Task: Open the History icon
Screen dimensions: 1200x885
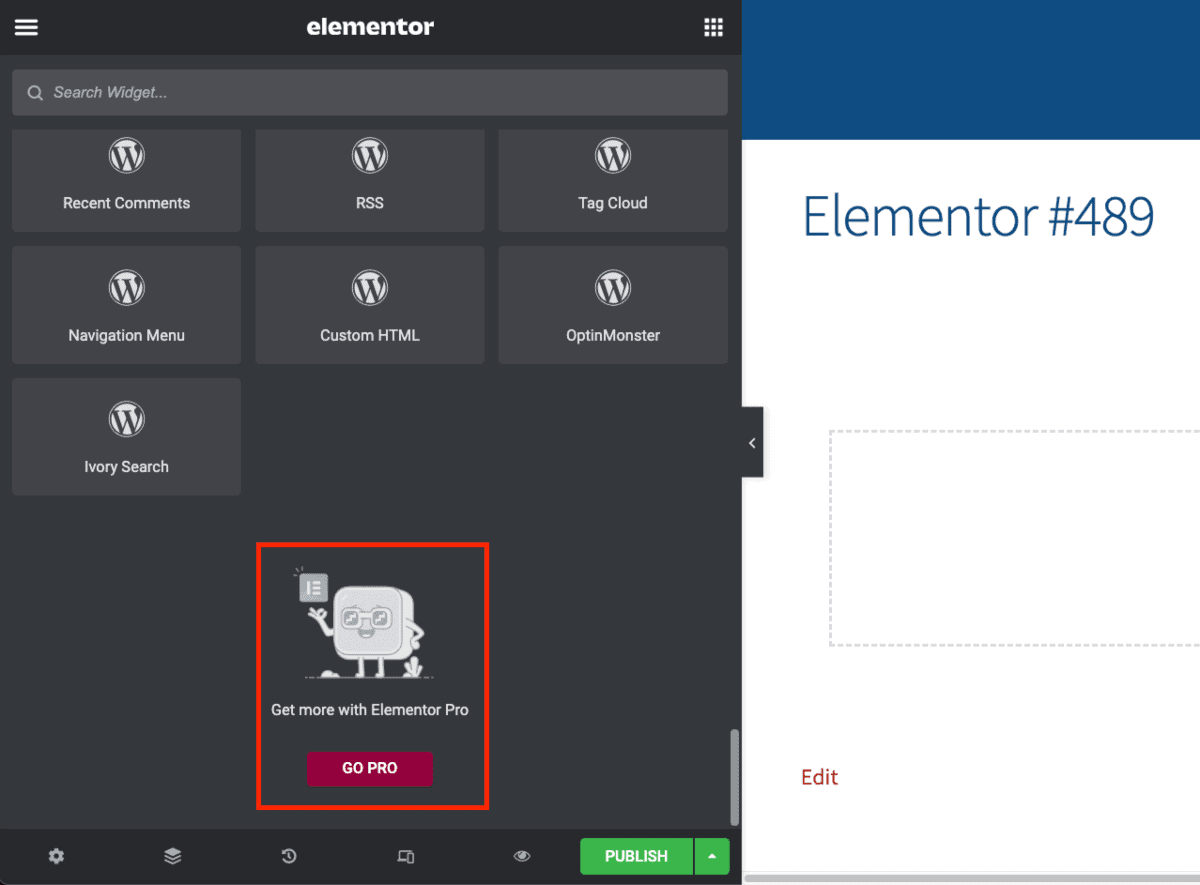Action: pos(289,856)
